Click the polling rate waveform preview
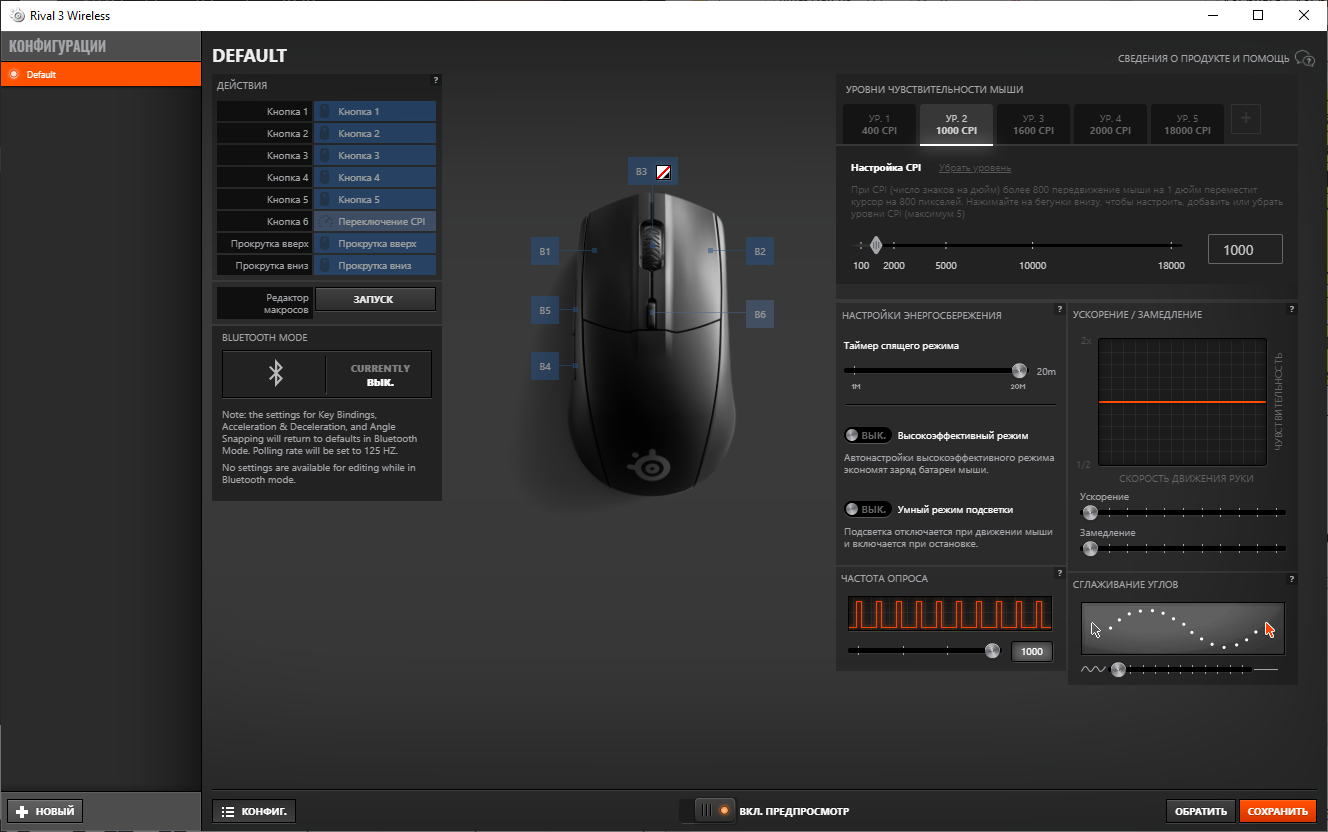Viewport: 1328px width, 832px height. click(950, 614)
